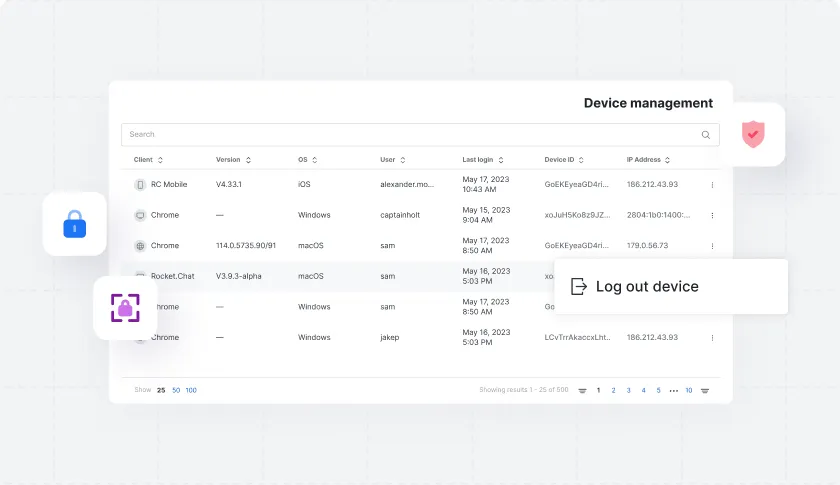Viewport: 840px width, 485px height.
Task: Click desktop icon in captainholt row
Action: click(140, 215)
